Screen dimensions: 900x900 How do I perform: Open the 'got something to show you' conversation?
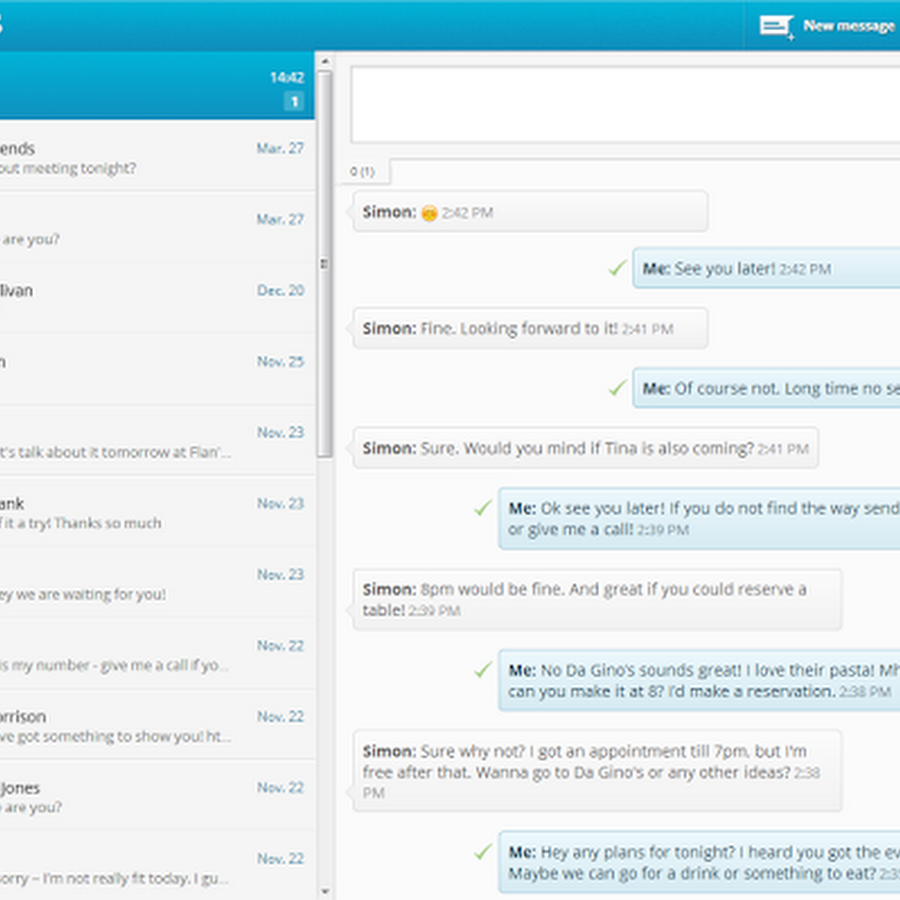pyautogui.click(x=157, y=726)
